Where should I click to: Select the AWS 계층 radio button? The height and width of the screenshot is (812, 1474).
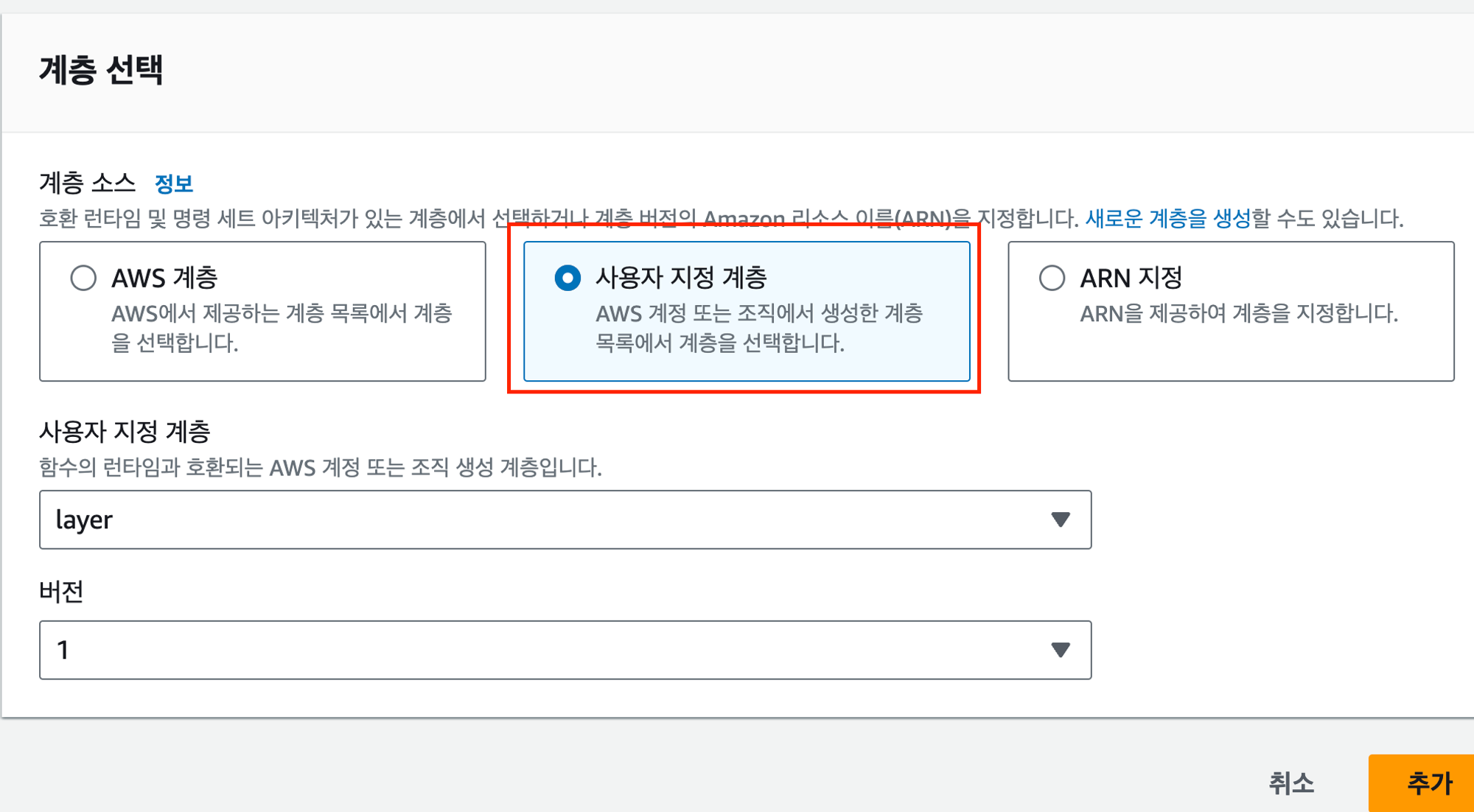click(83, 278)
